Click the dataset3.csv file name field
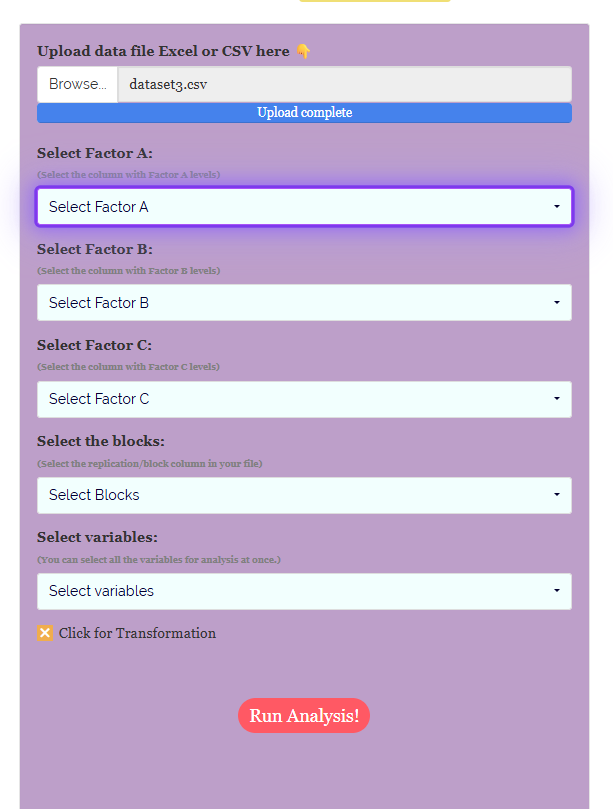 point(345,84)
